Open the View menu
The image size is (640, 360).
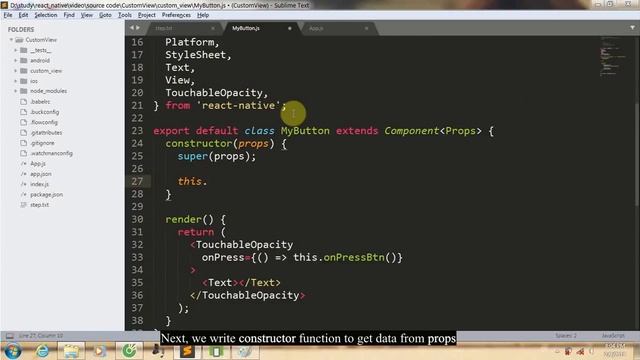click(x=87, y=15)
